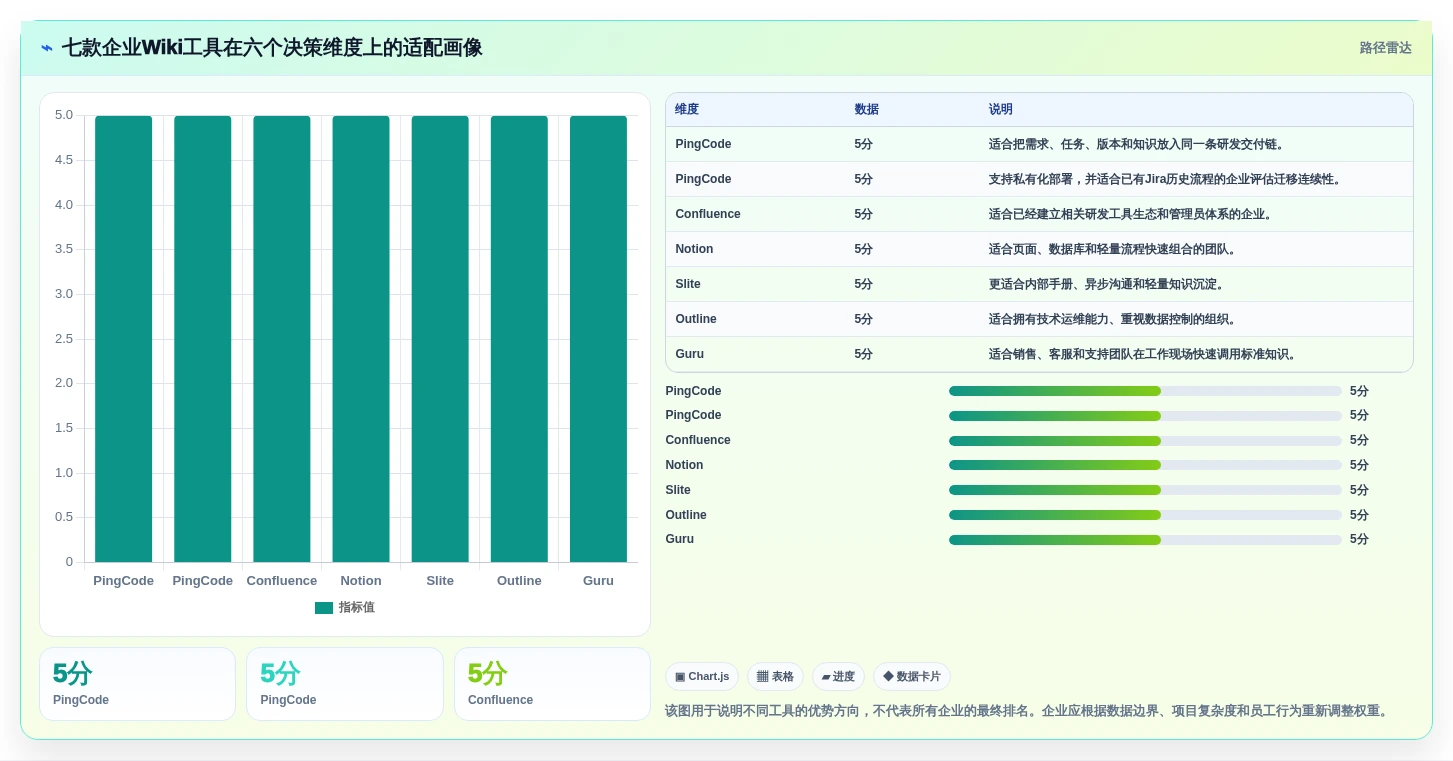Click the Guru label in the progress list

coord(680,539)
